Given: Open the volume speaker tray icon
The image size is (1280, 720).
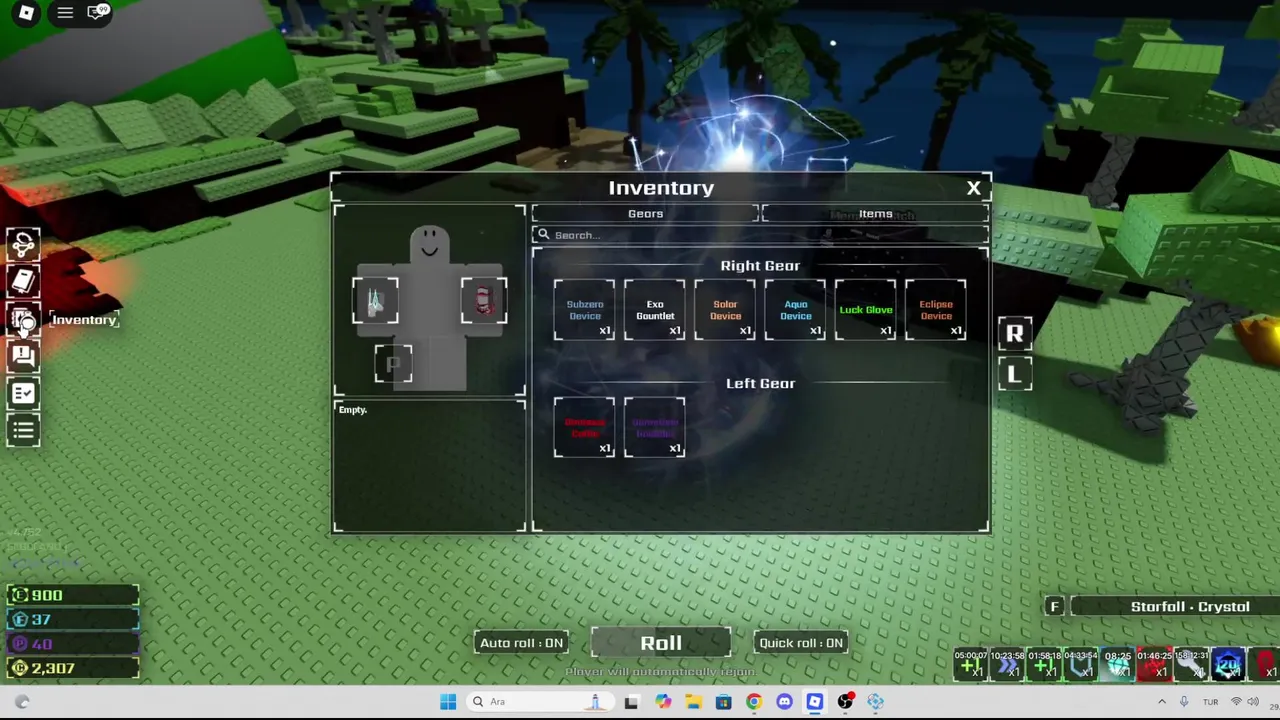Looking at the screenshot, I should 1254,702.
